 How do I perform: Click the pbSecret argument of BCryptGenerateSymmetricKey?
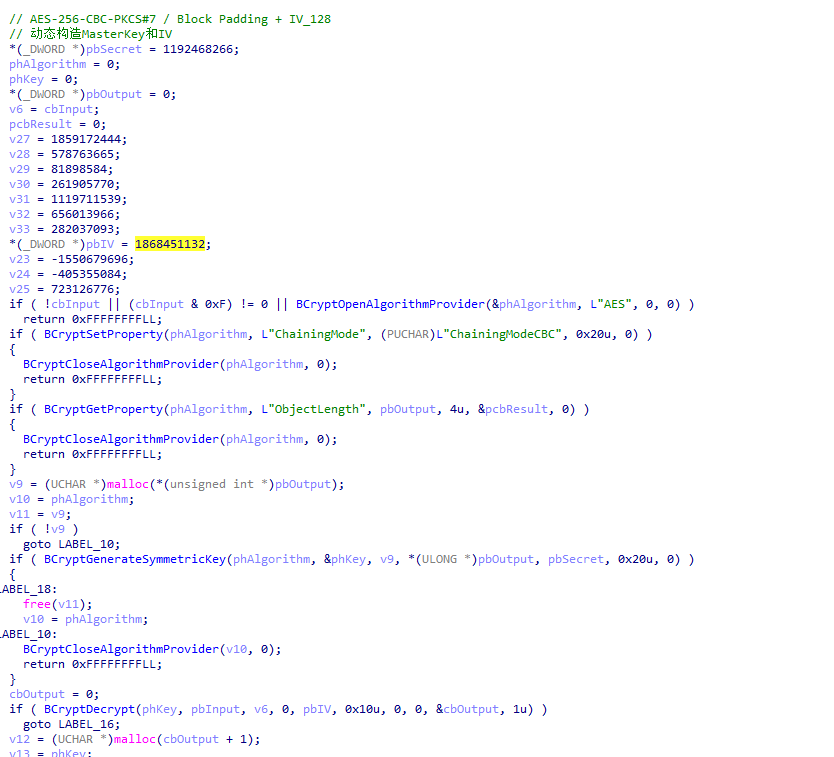pyautogui.click(x=576, y=559)
